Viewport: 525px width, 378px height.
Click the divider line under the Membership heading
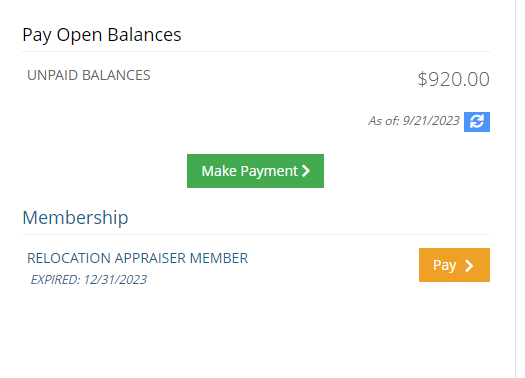[256, 234]
